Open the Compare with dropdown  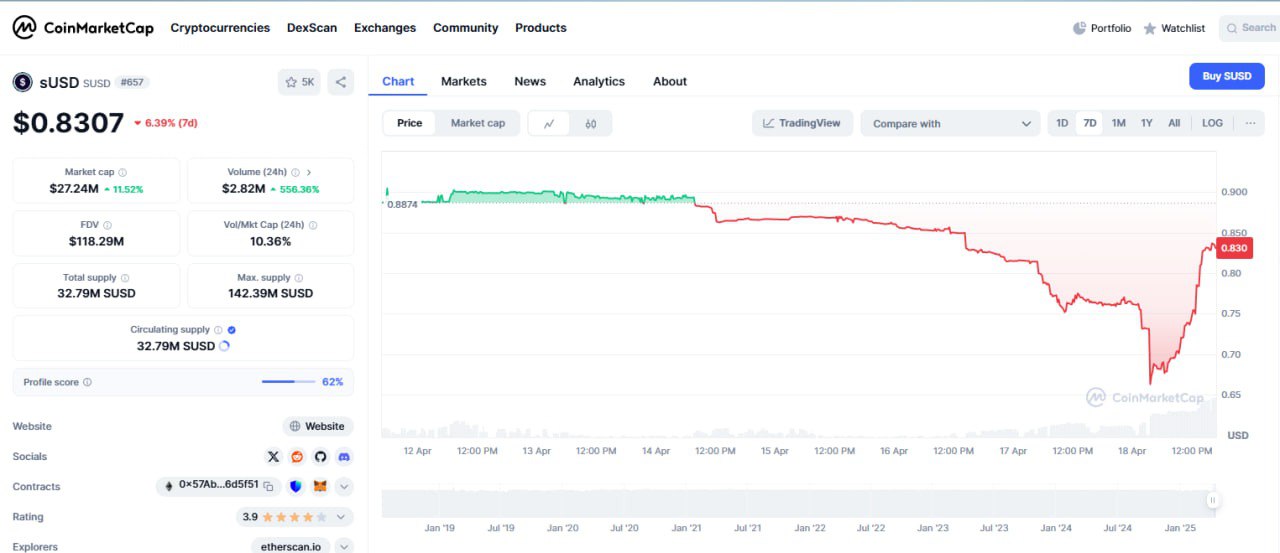tap(950, 123)
